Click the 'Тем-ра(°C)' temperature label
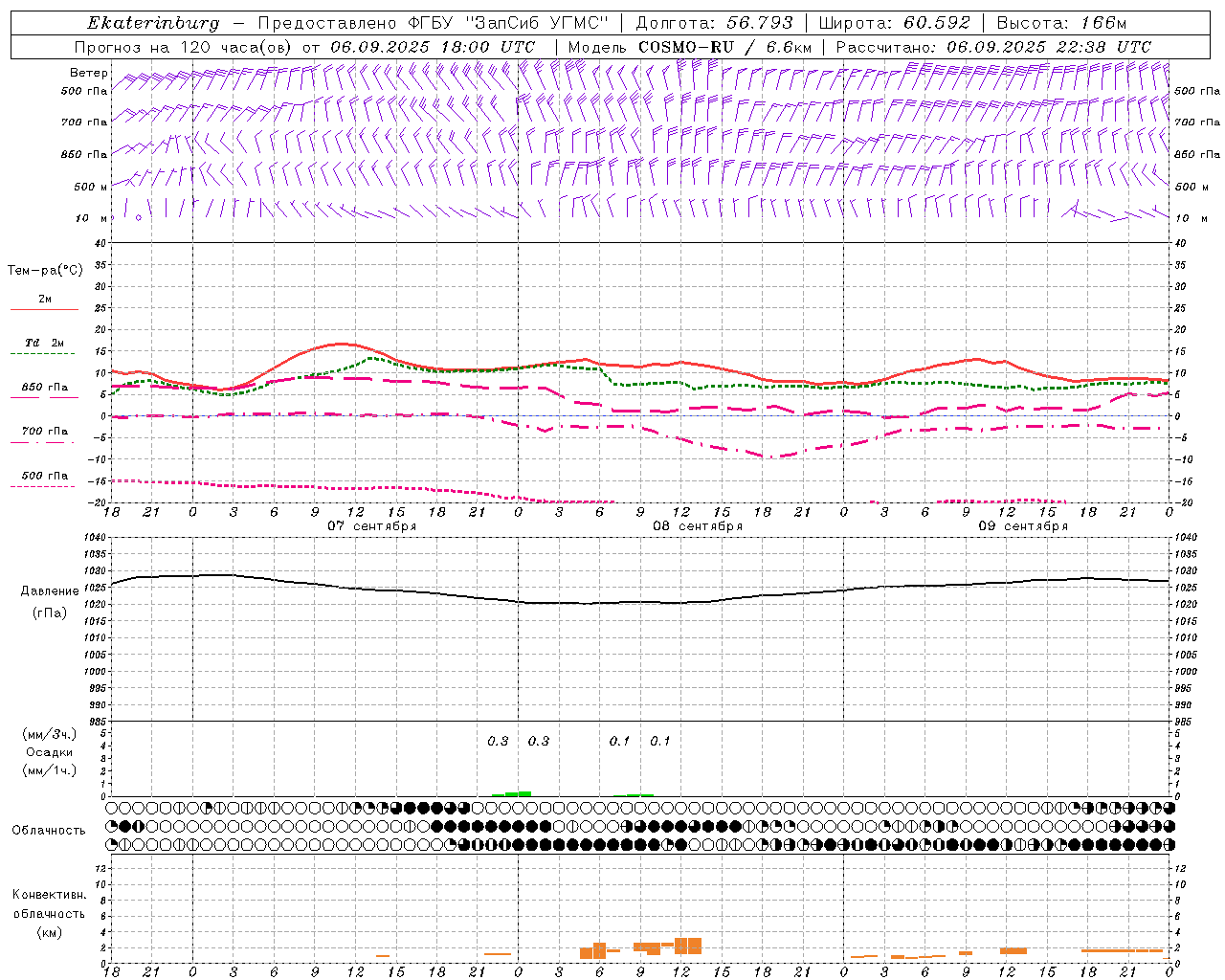 [x=45, y=270]
